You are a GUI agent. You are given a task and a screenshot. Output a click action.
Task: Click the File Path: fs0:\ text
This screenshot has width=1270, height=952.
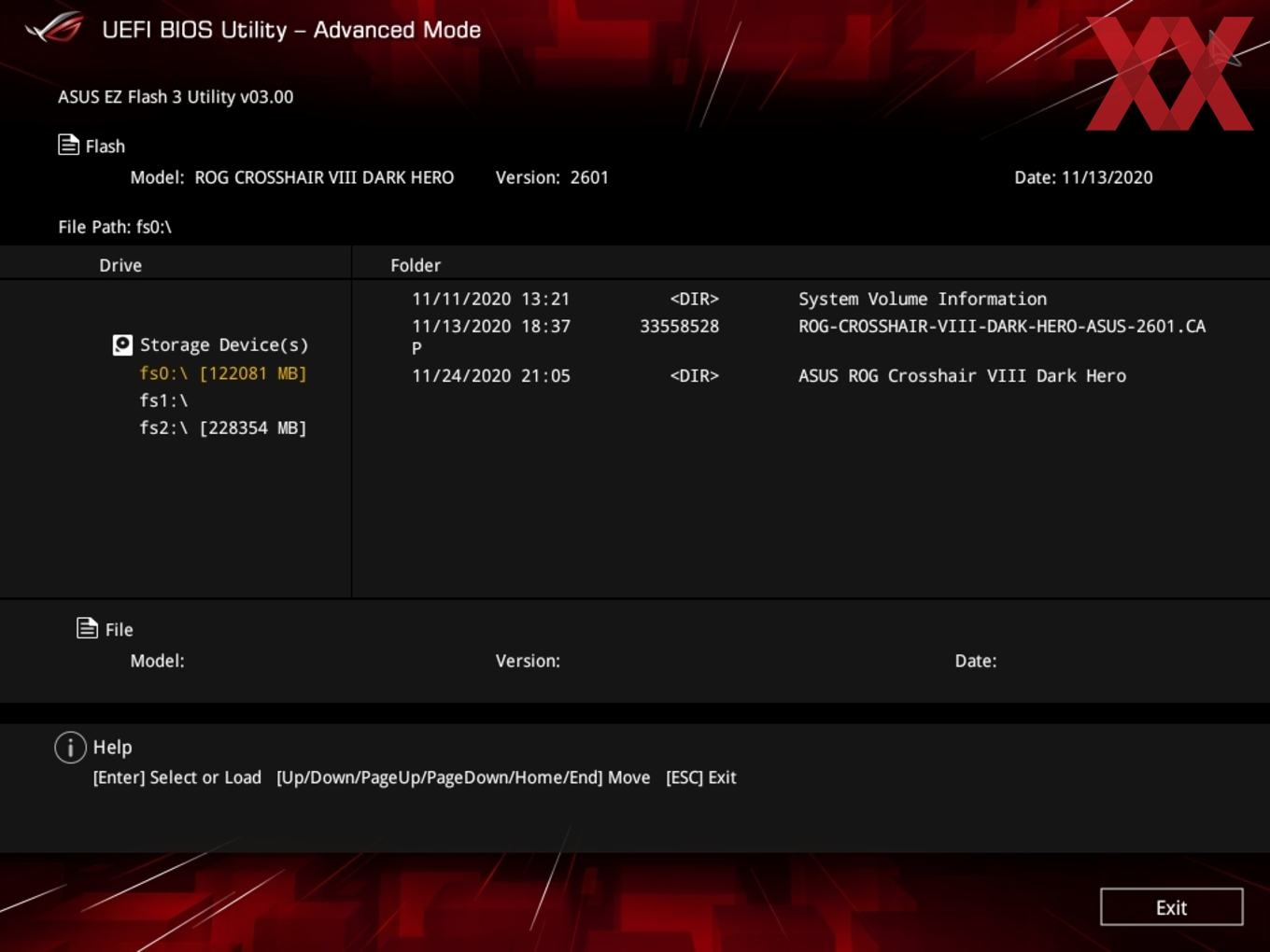click(115, 227)
